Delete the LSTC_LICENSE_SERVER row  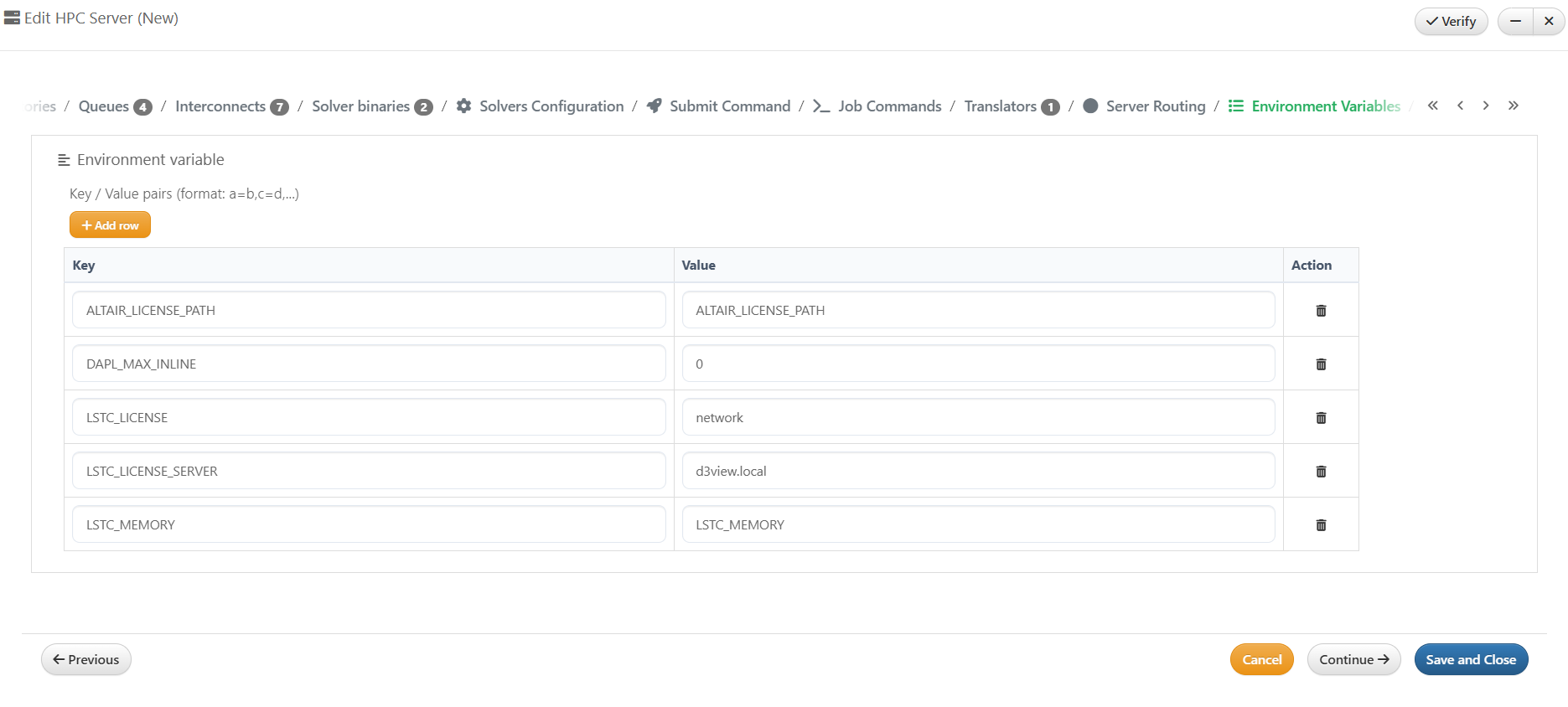[1321, 472]
